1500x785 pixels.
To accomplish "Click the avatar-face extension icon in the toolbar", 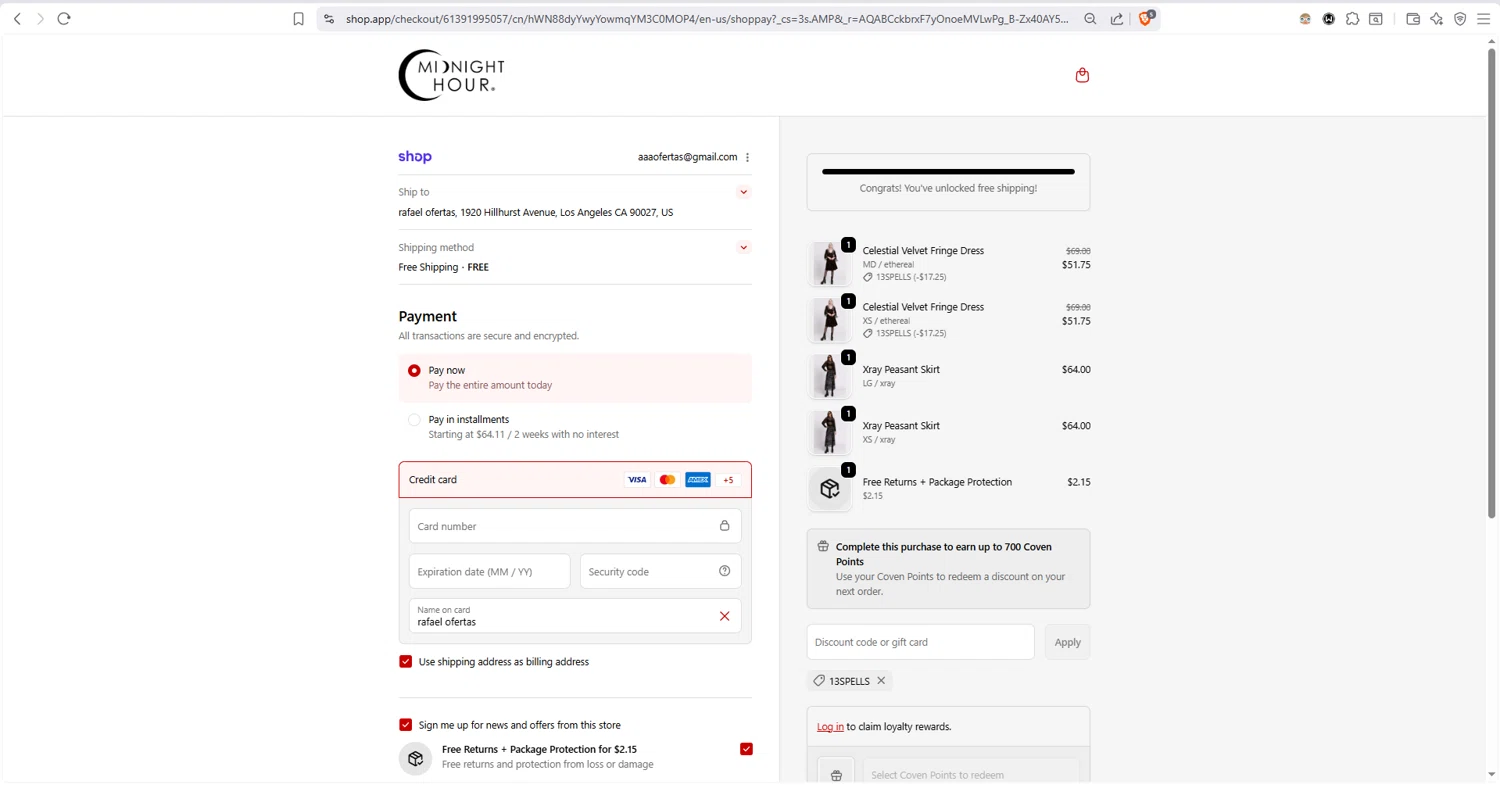I will pos(1305,18).
